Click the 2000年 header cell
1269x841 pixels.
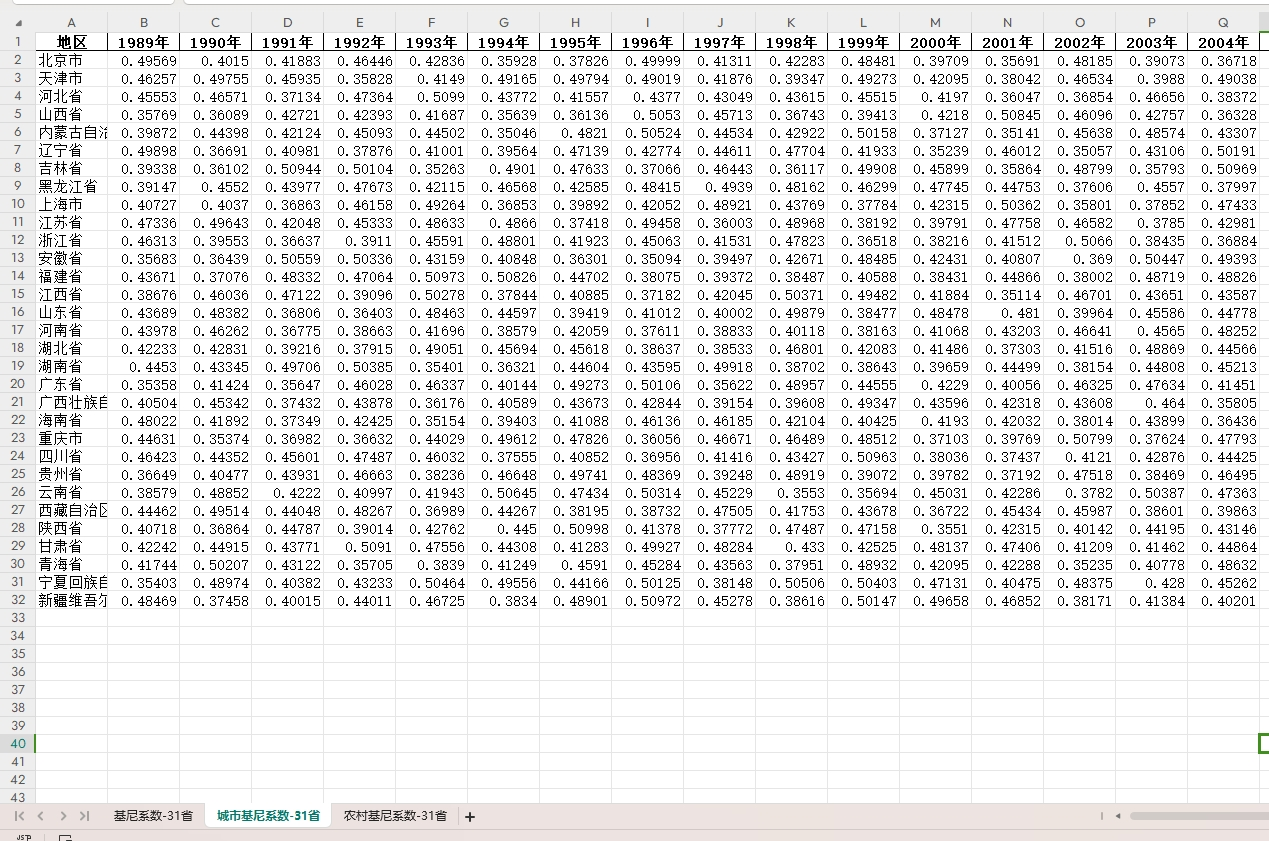(936, 42)
